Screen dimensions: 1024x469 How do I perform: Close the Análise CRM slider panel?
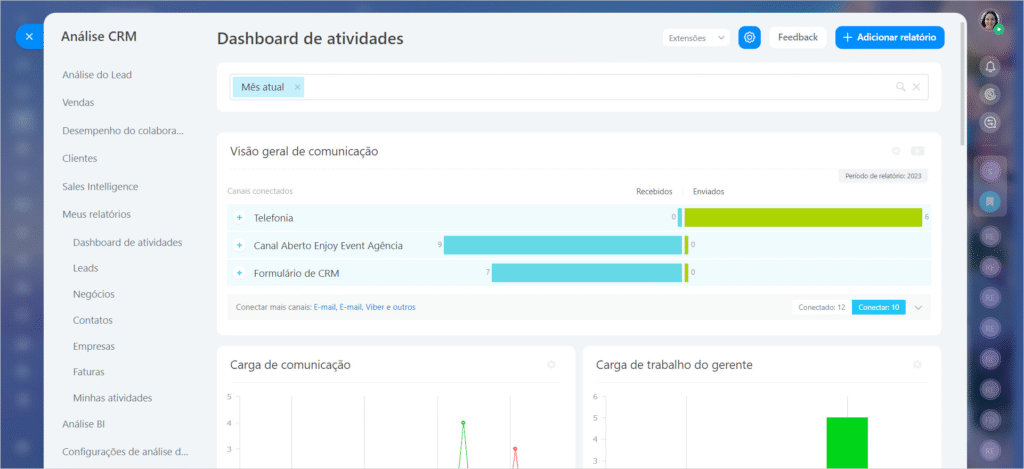29,37
